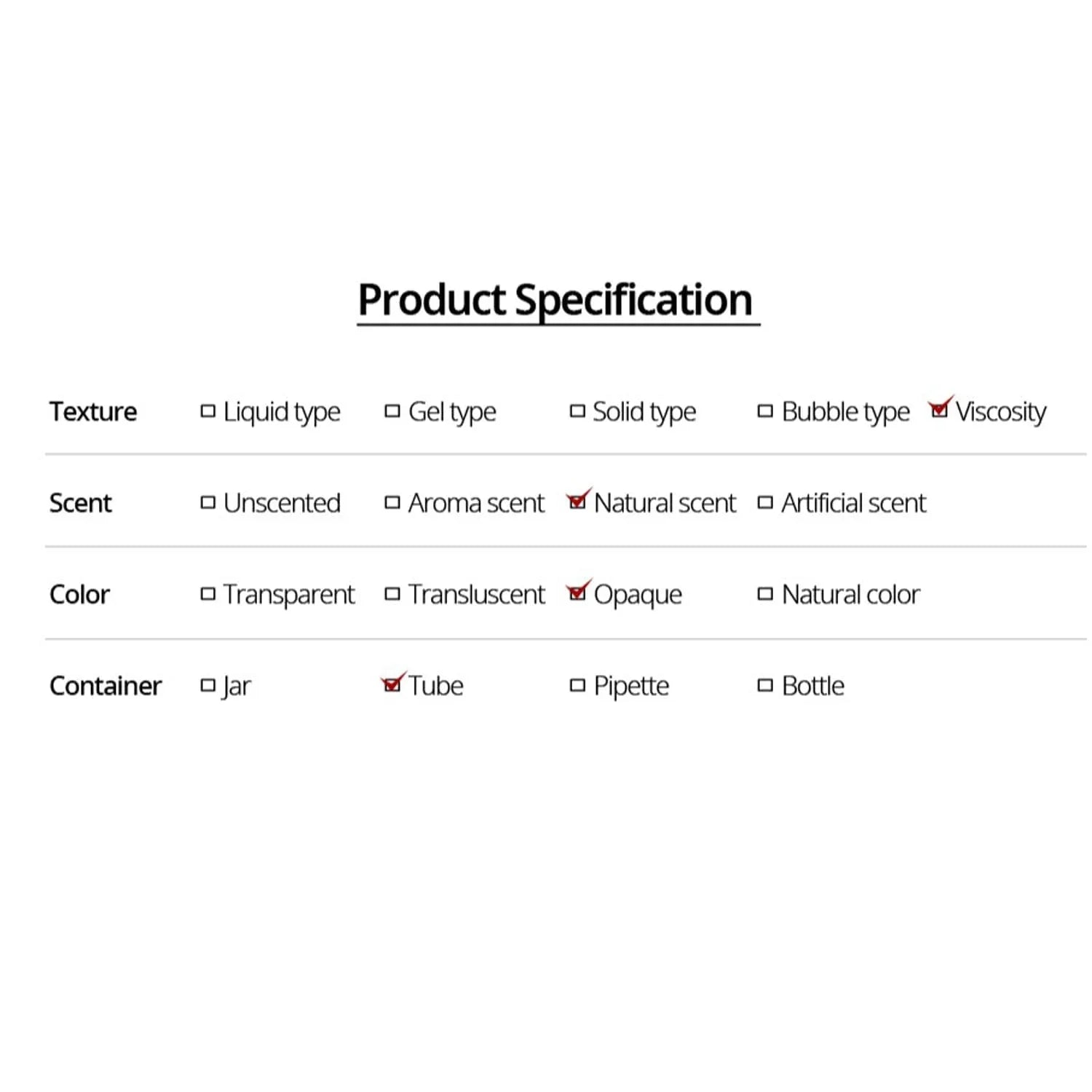Tick the Bottle checkbox

pyautogui.click(x=765, y=685)
